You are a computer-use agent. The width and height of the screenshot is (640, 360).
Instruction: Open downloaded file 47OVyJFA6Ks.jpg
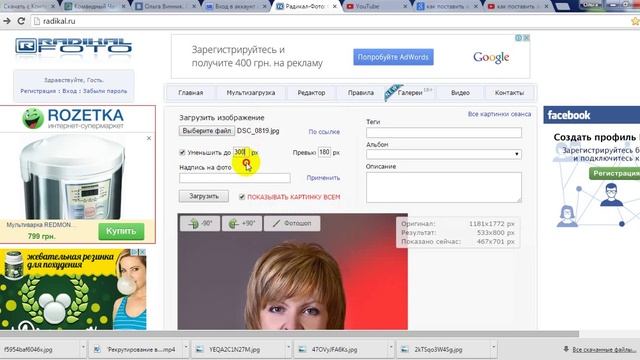(334, 349)
